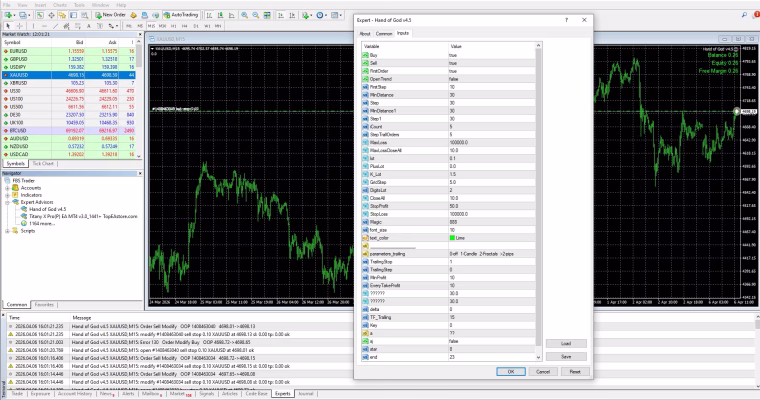Screen dimensions: 760x400
Task: Click the tile windows icon
Action: 267,15
